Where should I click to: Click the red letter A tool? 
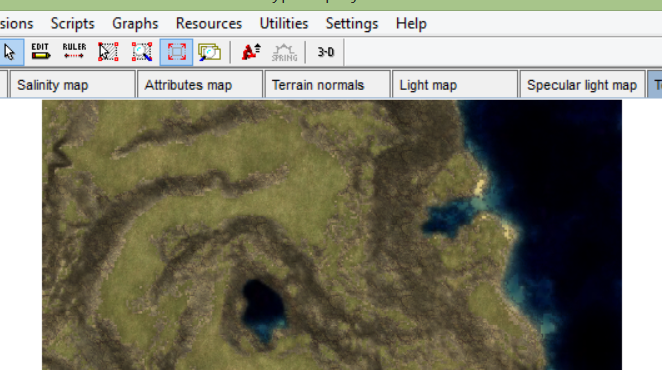coord(251,52)
